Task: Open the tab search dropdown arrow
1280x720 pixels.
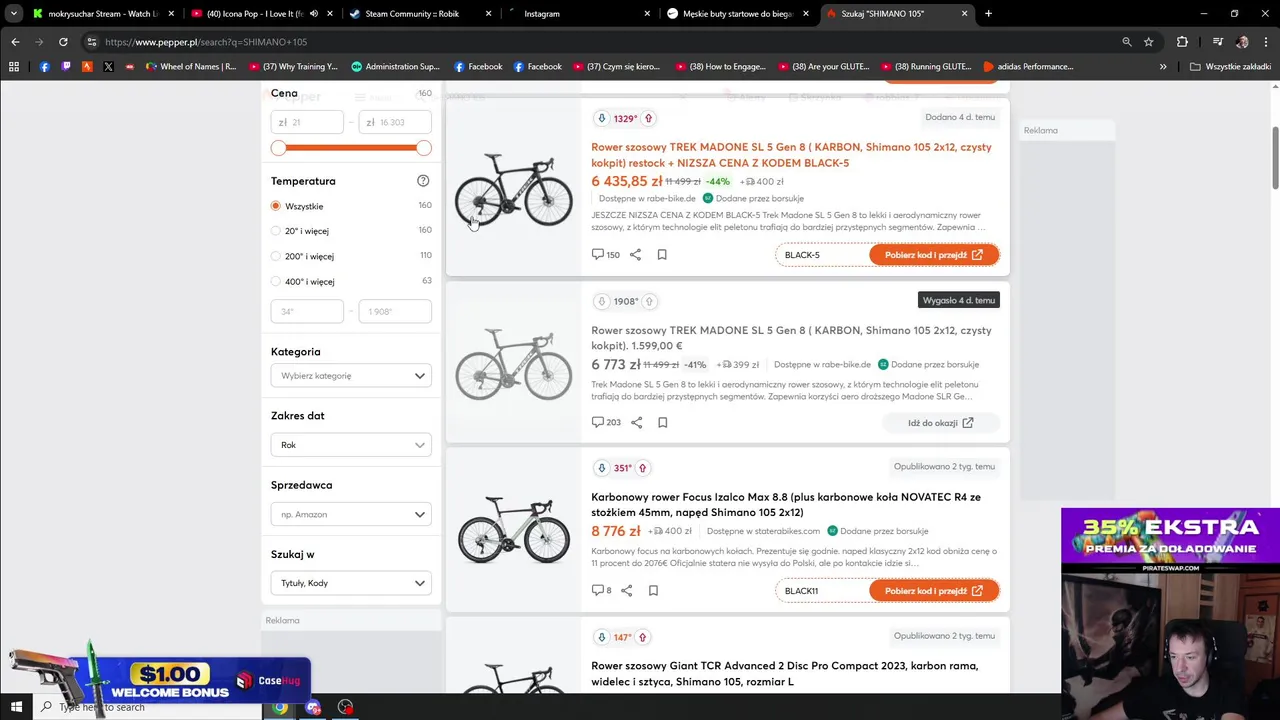Action: pos(13,14)
